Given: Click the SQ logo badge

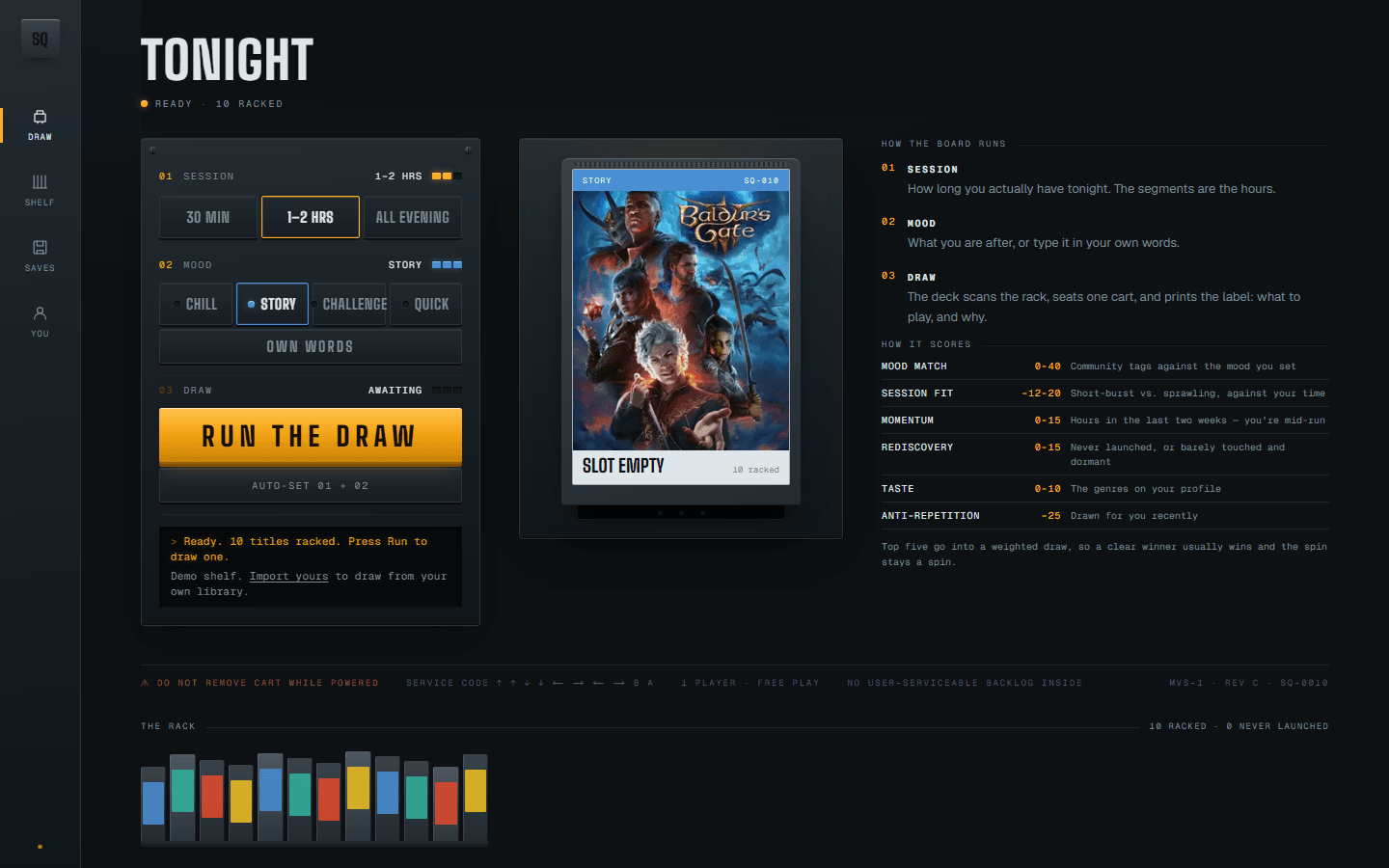Looking at the screenshot, I should coord(40,39).
